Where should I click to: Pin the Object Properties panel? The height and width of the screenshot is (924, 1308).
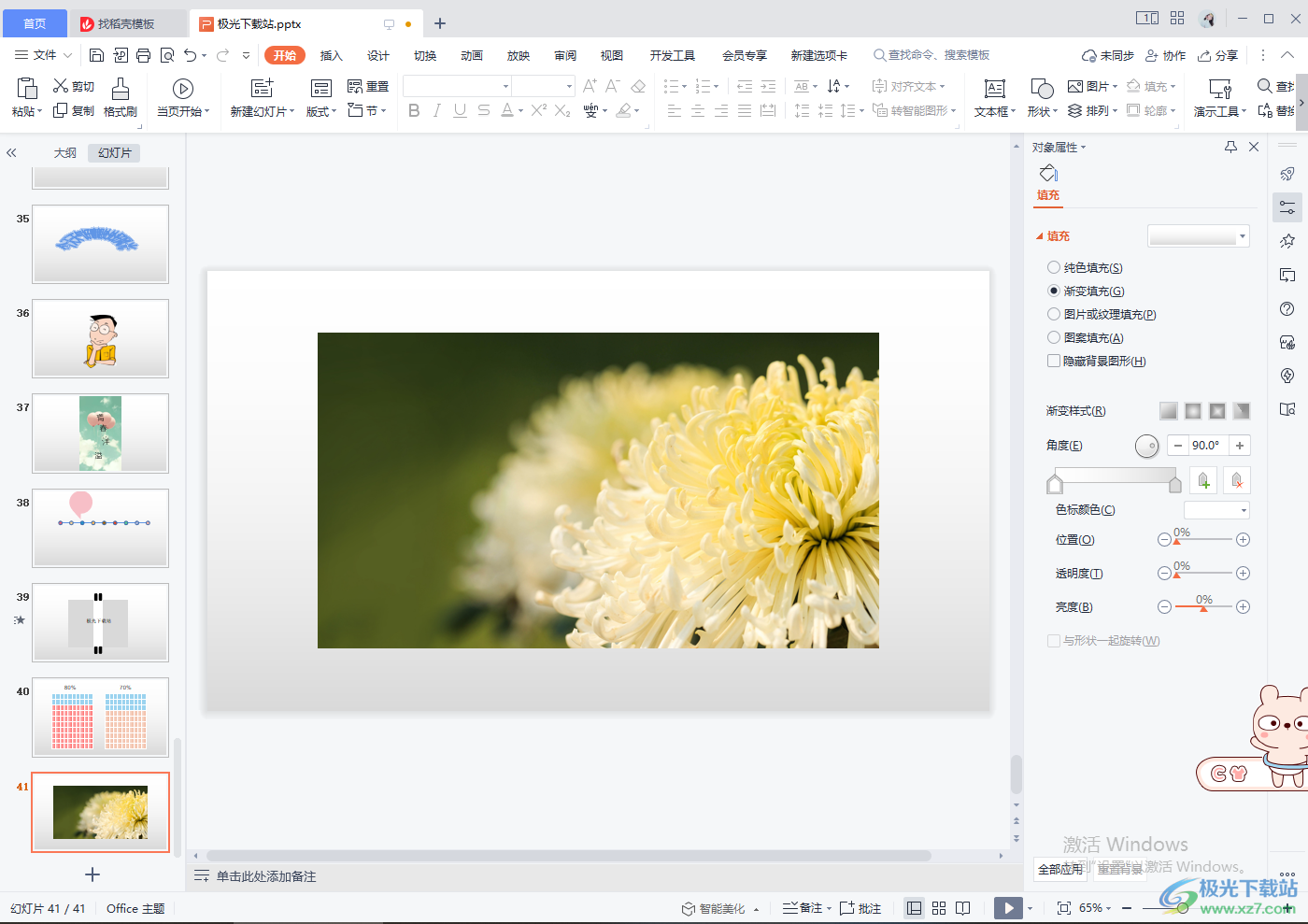[1230, 147]
